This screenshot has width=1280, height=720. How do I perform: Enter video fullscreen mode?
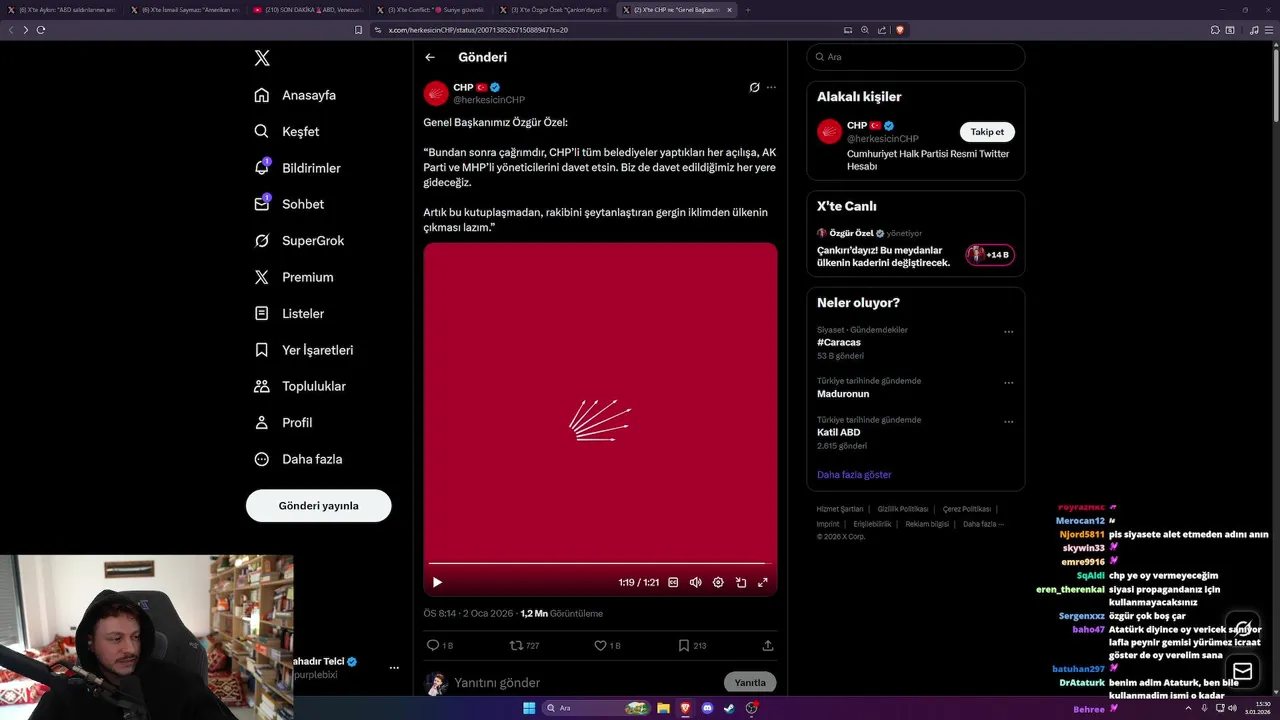763,582
